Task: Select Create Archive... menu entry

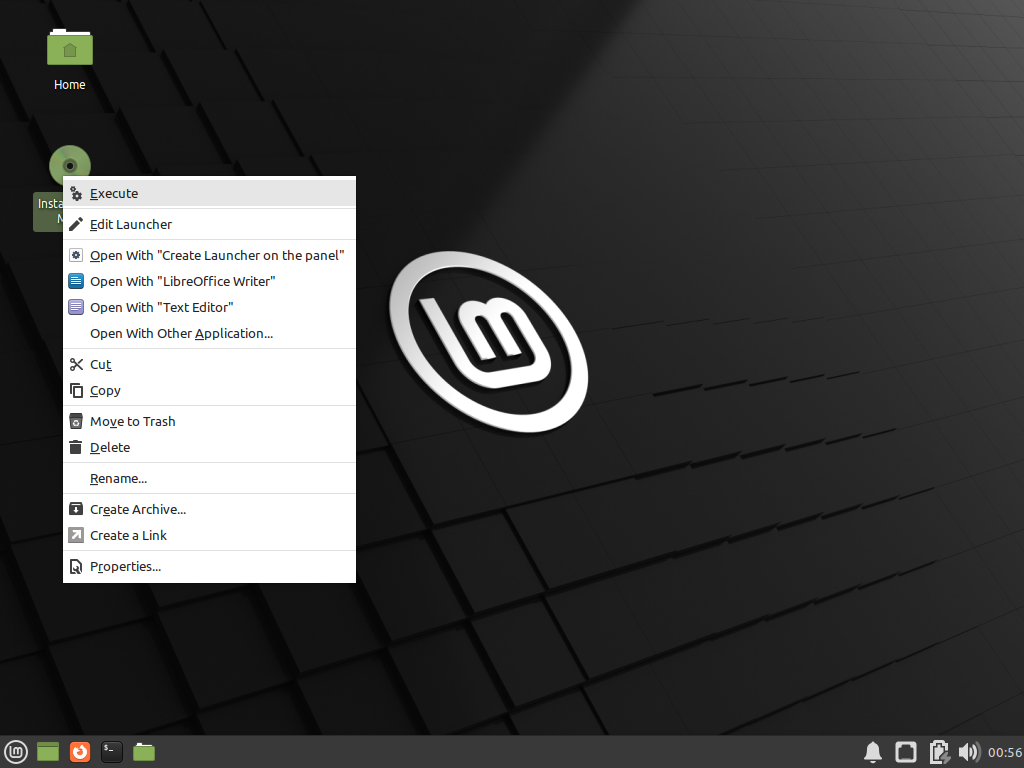Action: pos(209,509)
